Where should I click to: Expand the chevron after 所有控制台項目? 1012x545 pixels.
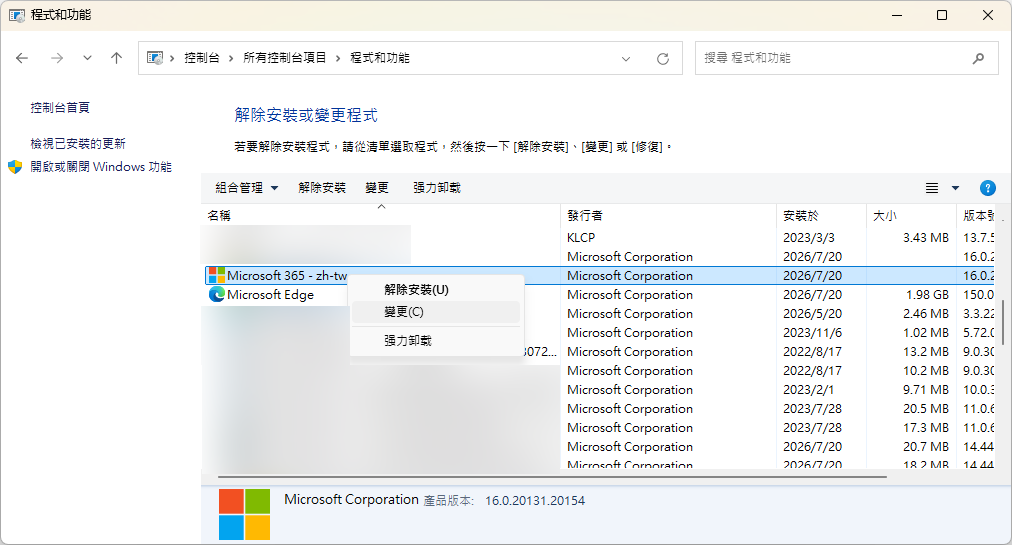(x=338, y=59)
